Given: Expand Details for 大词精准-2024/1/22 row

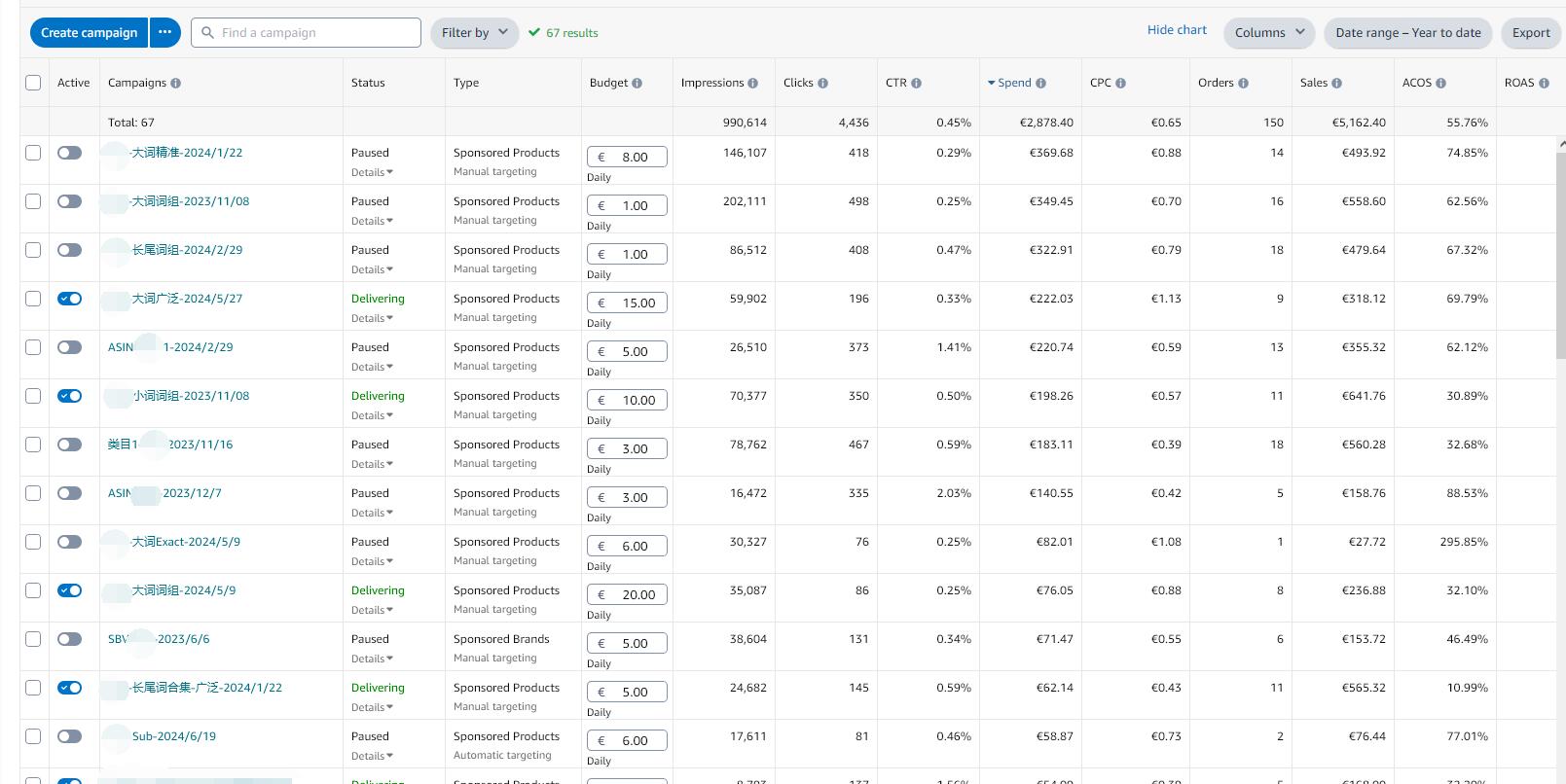Looking at the screenshot, I should tap(372, 172).
